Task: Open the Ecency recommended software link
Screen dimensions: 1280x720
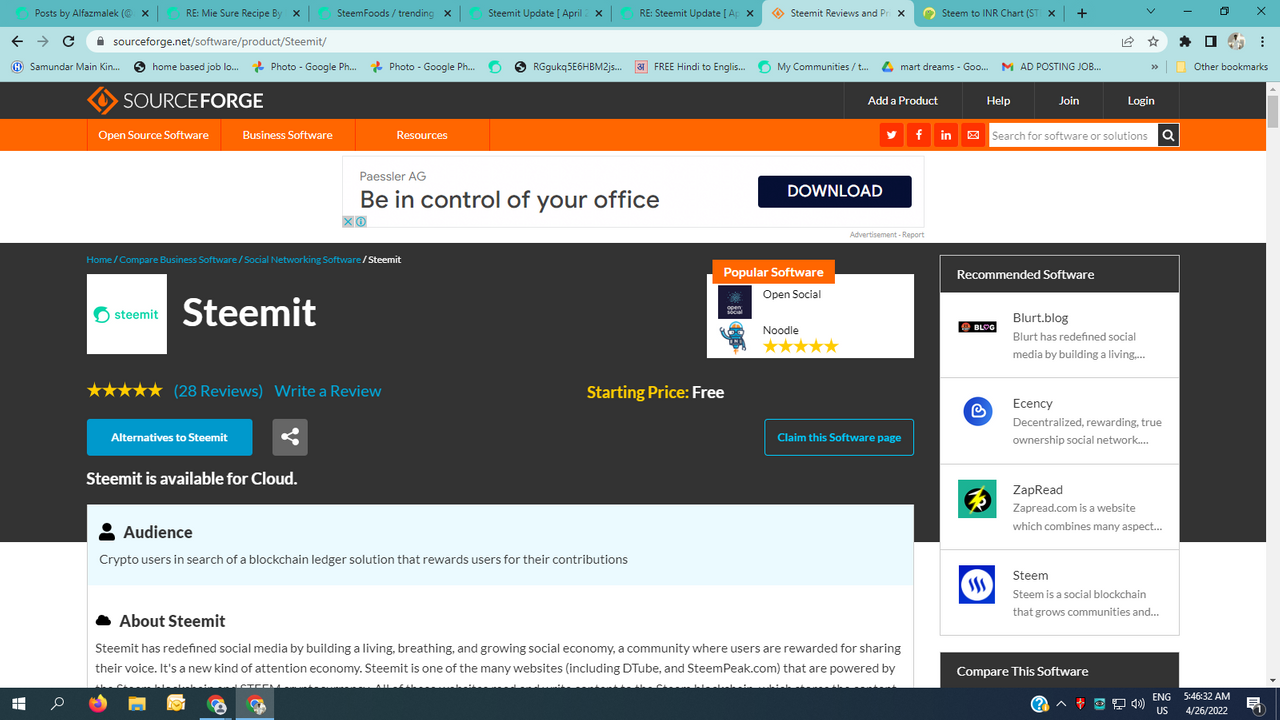Action: tap(1032, 403)
